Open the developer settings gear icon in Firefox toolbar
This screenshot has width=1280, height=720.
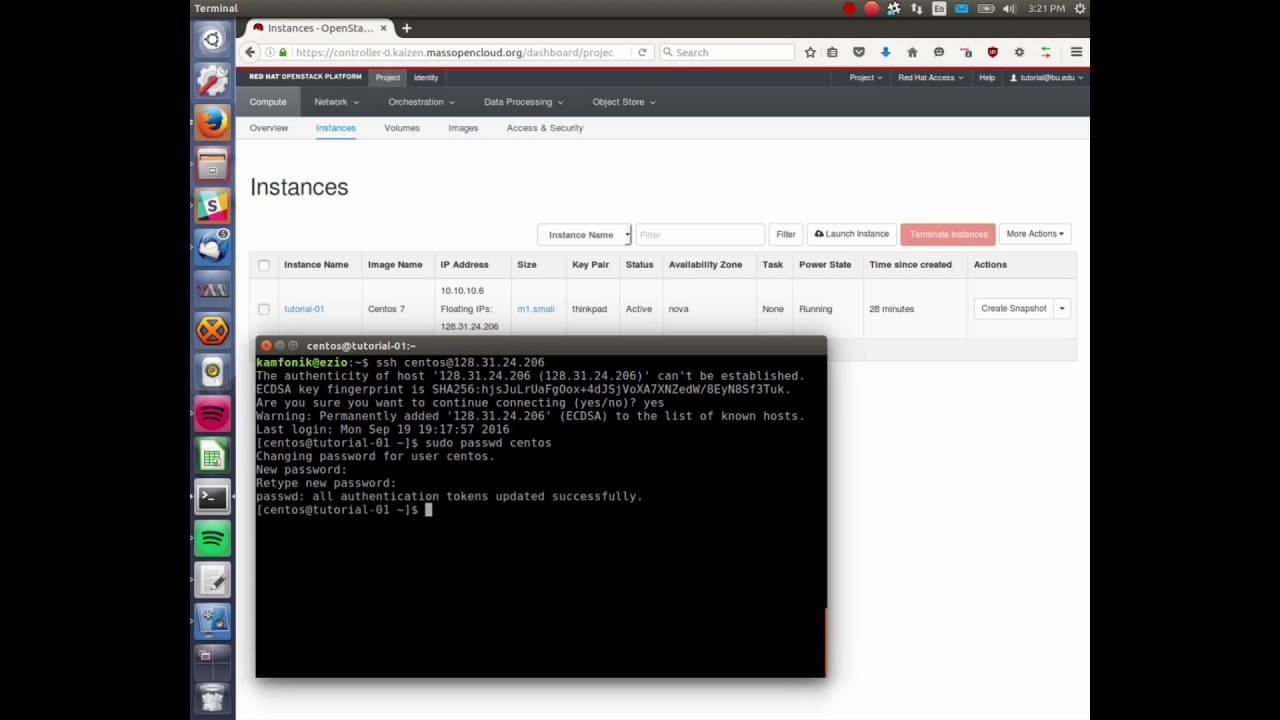click(1019, 52)
